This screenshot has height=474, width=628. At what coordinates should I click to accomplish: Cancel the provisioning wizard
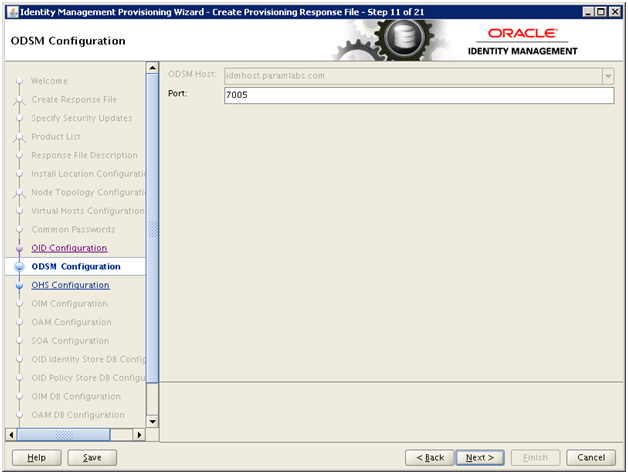[591, 457]
